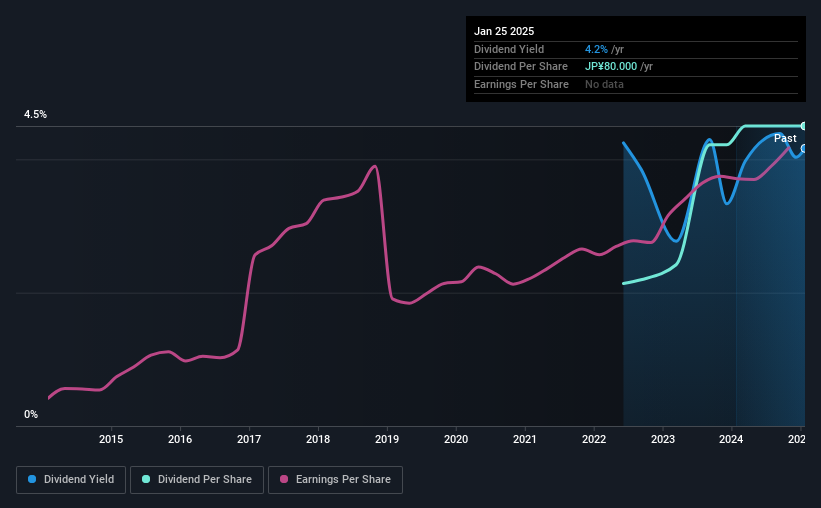
Task: Click the blue endpoint marker on Dividend Yield line
Action: 804,149
